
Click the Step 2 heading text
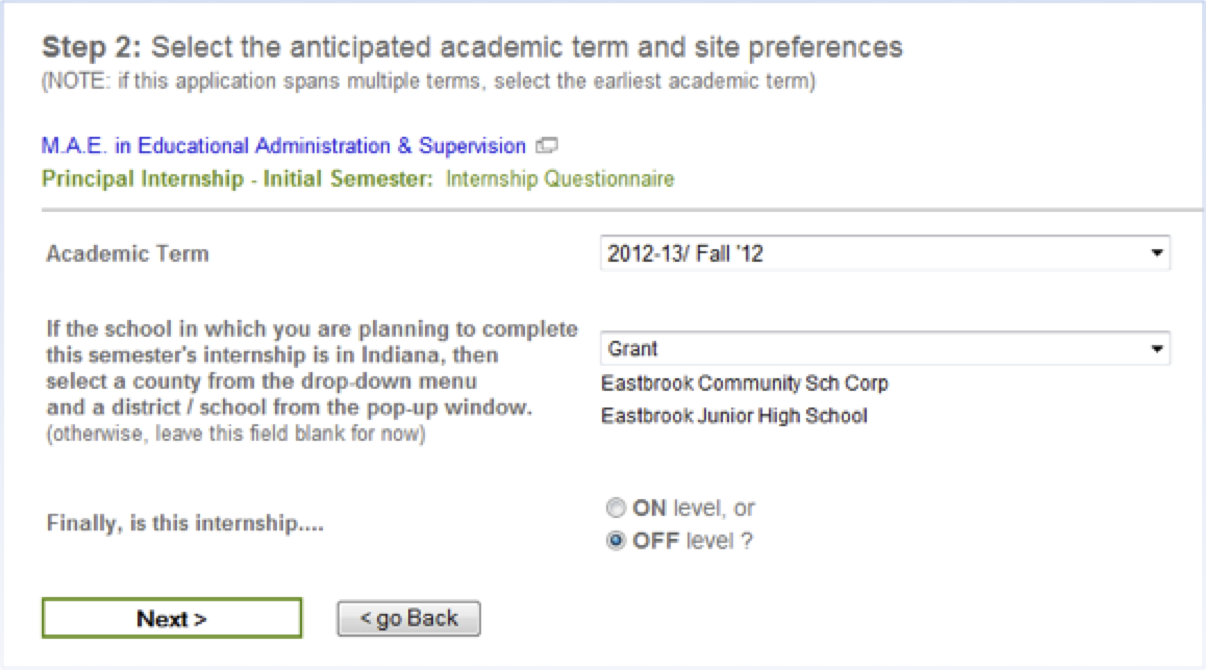click(x=472, y=47)
